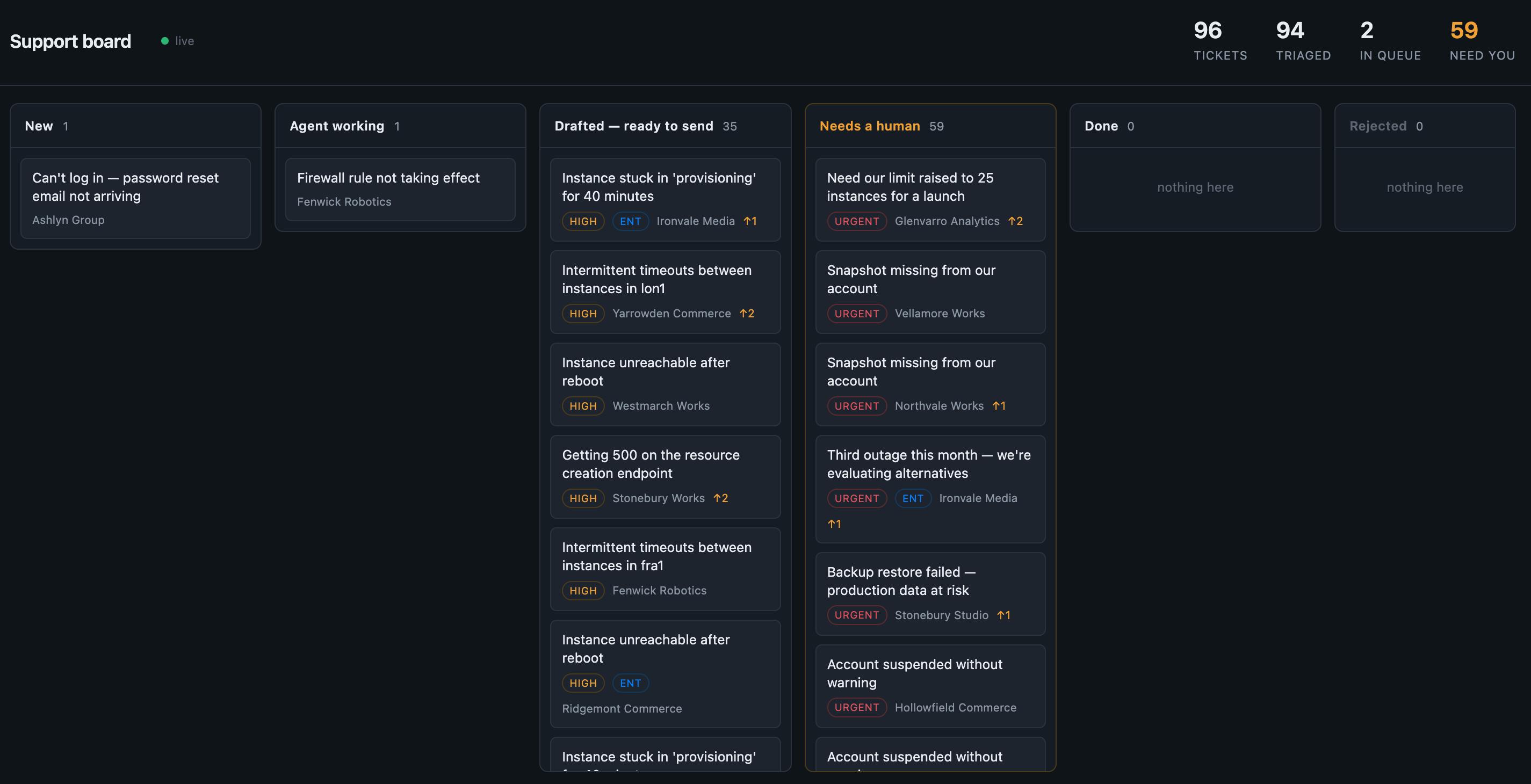Screen dimensions: 1531x784
Task: Open Vellamore Works snapshot missing ticket
Action: [930, 292]
